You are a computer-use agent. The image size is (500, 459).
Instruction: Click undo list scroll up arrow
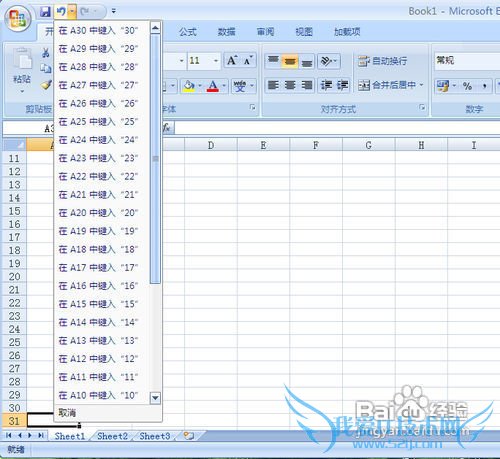155,28
